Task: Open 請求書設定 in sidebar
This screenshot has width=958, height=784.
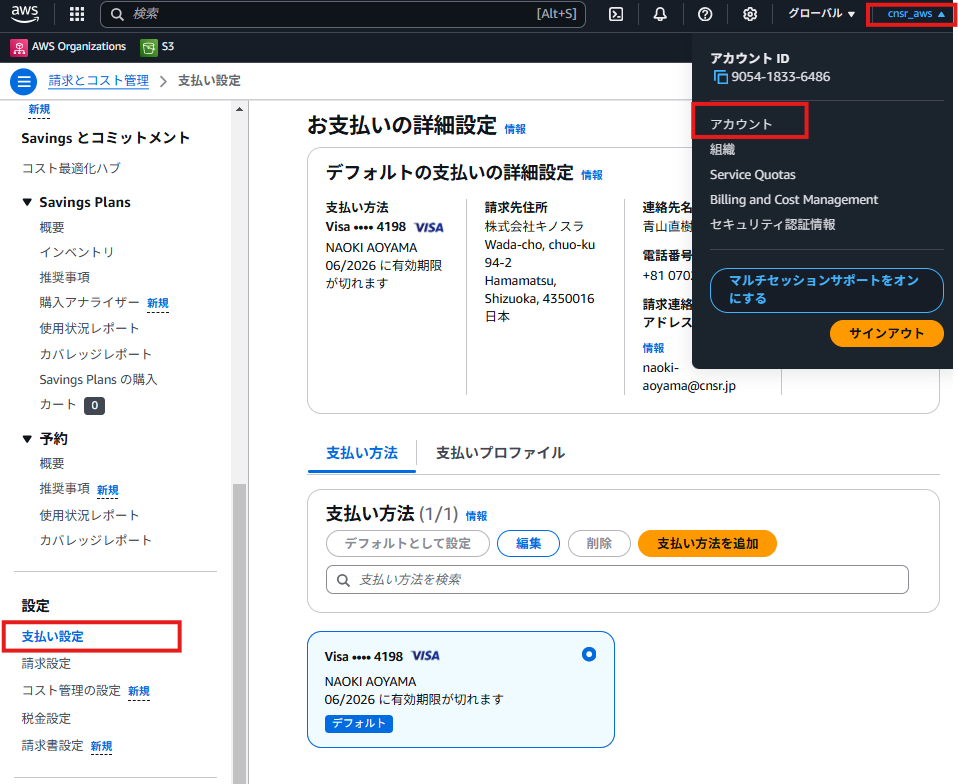Action: [53, 746]
